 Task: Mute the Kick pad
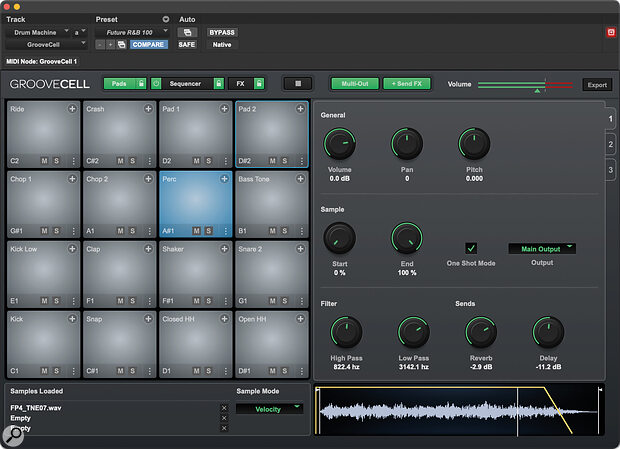(x=44, y=371)
